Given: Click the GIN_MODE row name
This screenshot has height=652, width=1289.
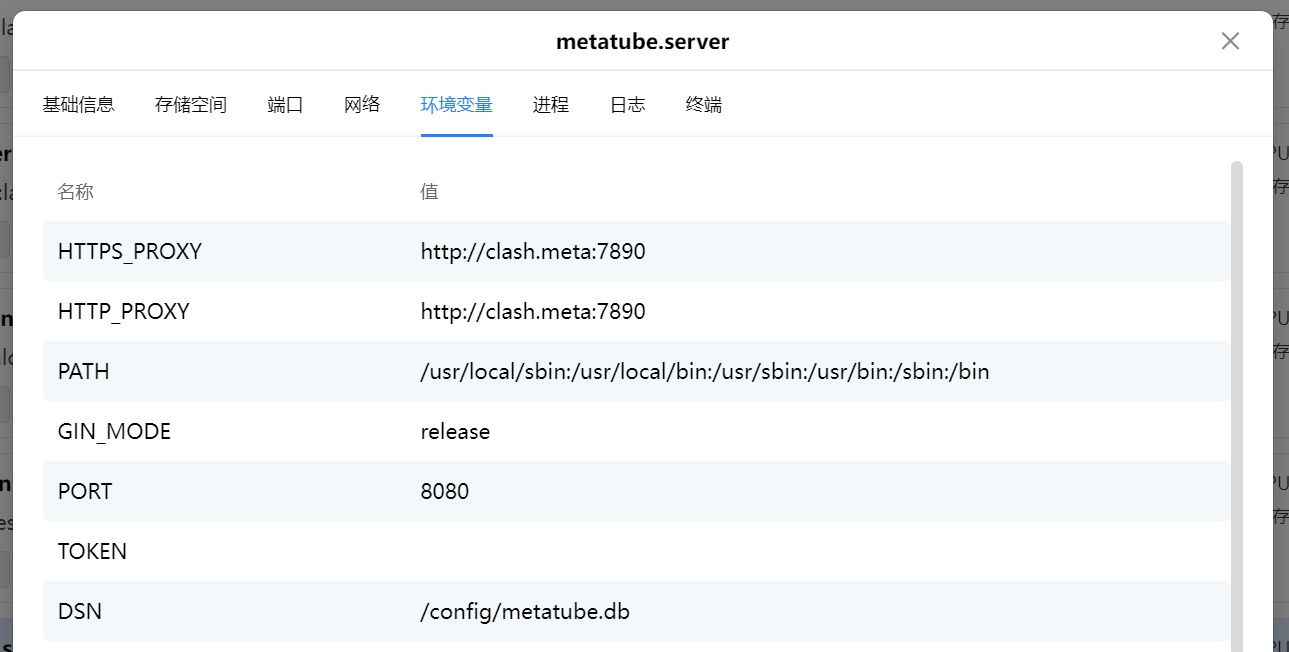Looking at the screenshot, I should coord(114,432).
